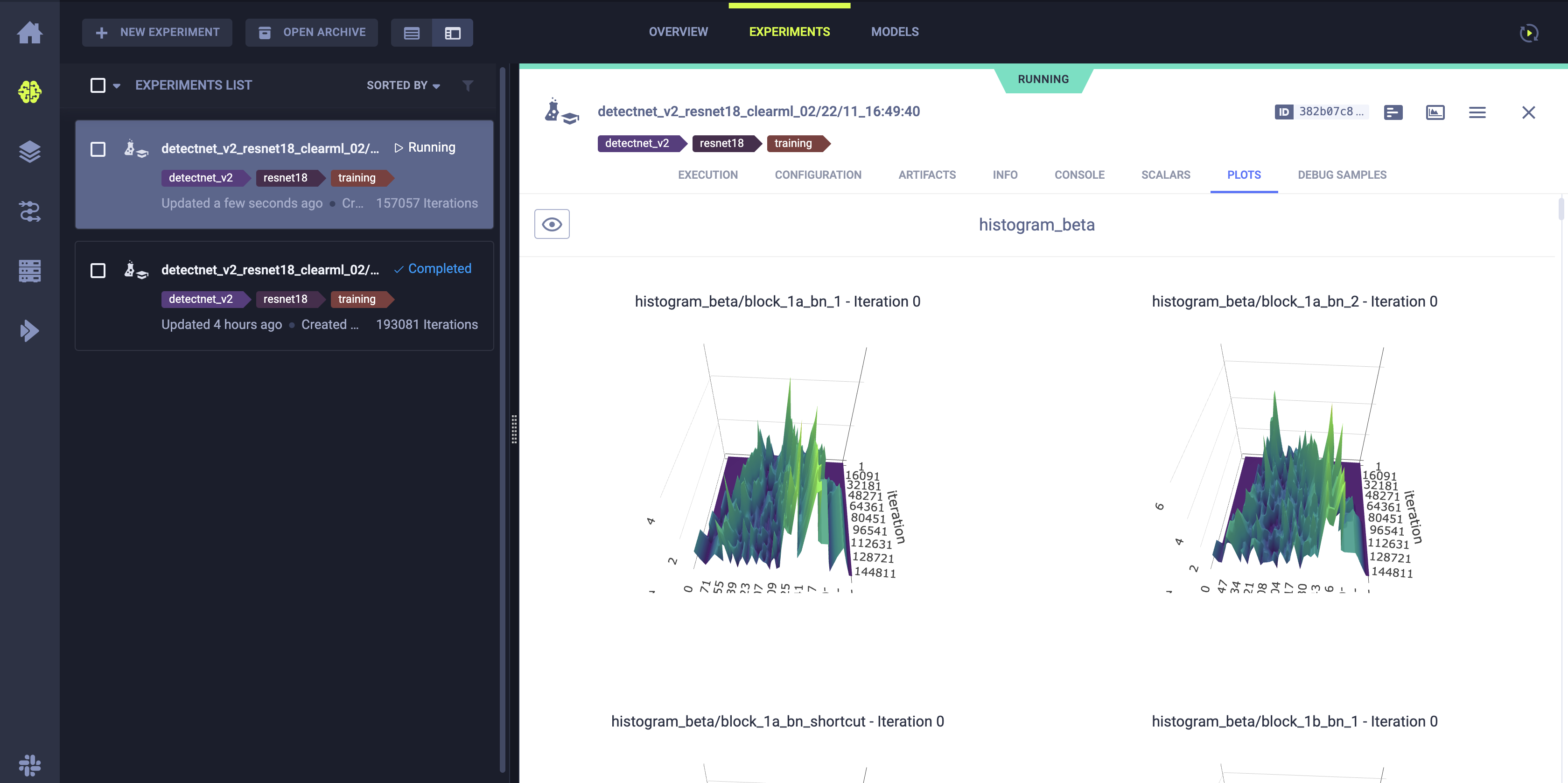
Task: Click the OPEN ARCHIVE button
Action: [312, 32]
